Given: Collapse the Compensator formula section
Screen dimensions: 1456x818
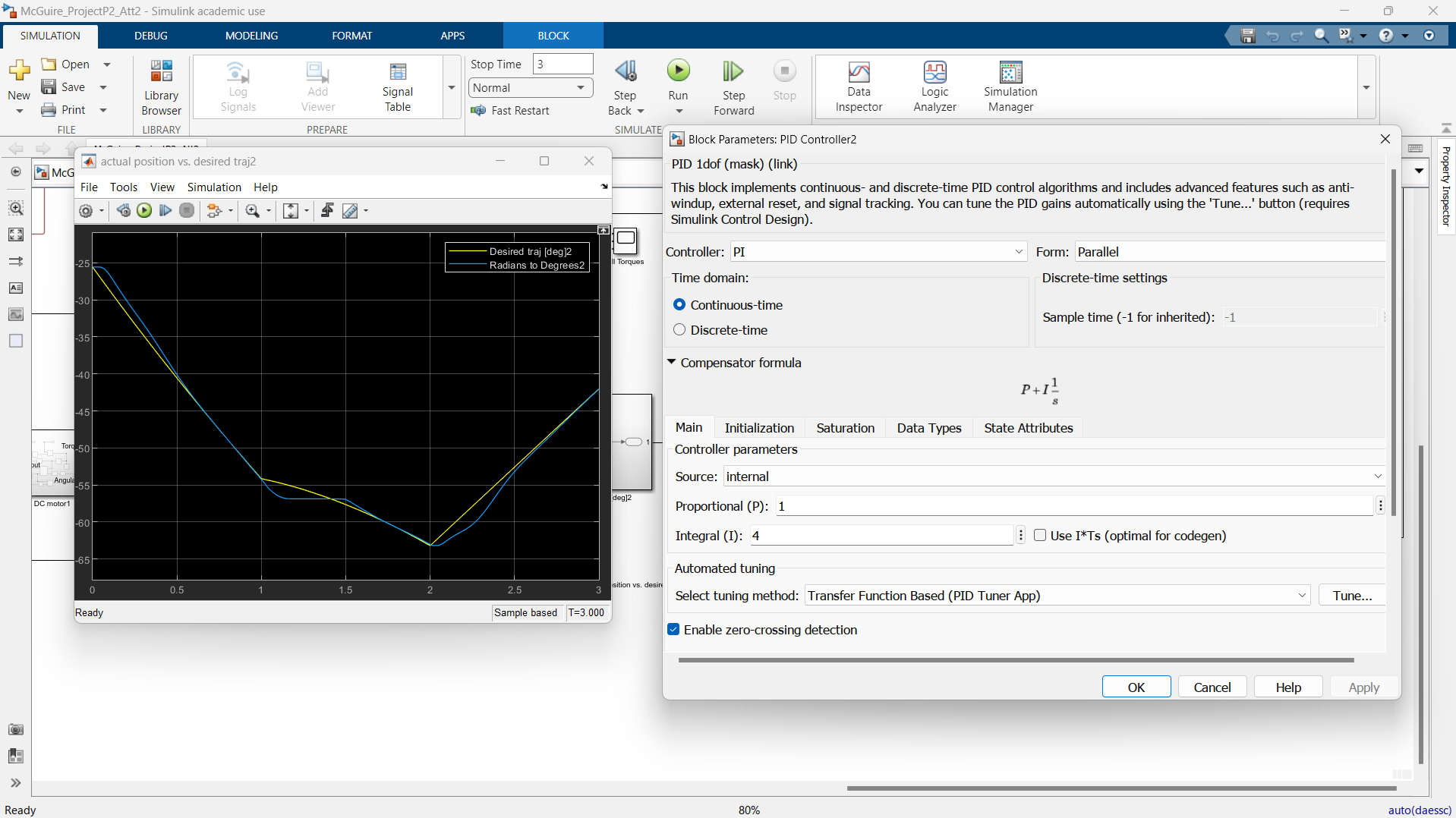Looking at the screenshot, I should [x=671, y=362].
